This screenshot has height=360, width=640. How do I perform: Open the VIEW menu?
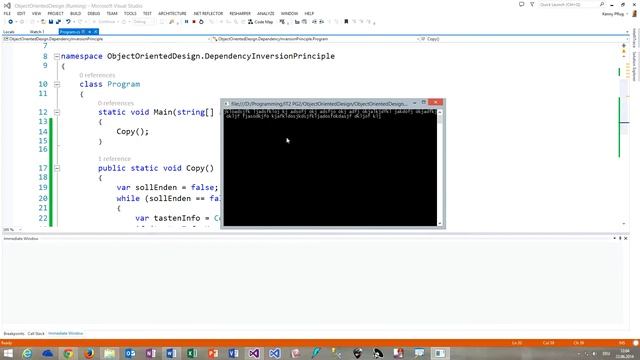[36, 13]
